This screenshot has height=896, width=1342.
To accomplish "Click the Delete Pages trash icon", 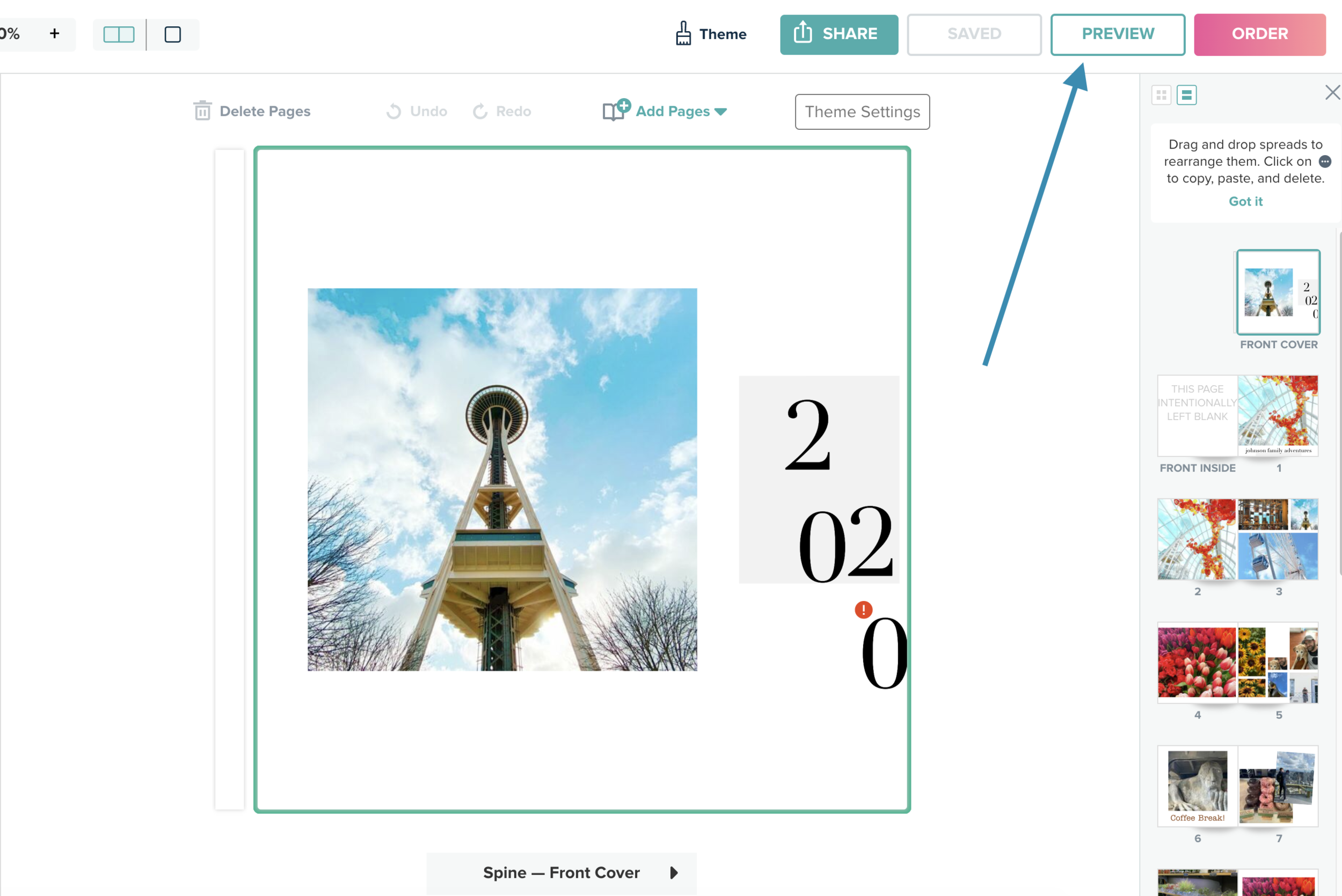I will (202, 111).
